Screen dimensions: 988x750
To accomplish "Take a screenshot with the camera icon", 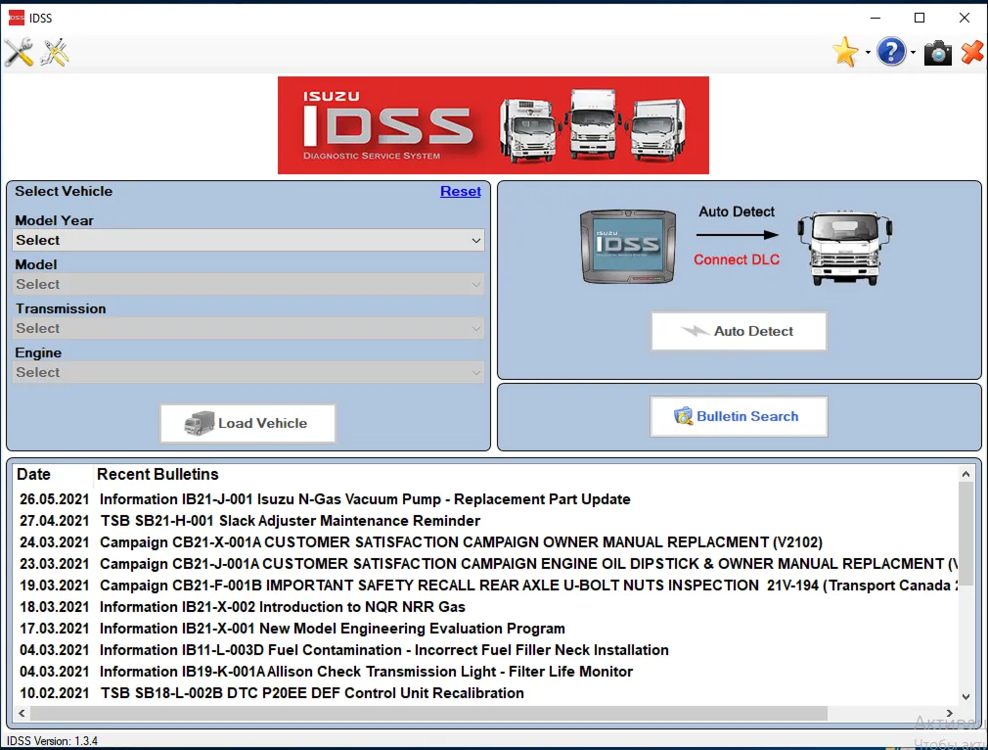I will tap(937, 52).
